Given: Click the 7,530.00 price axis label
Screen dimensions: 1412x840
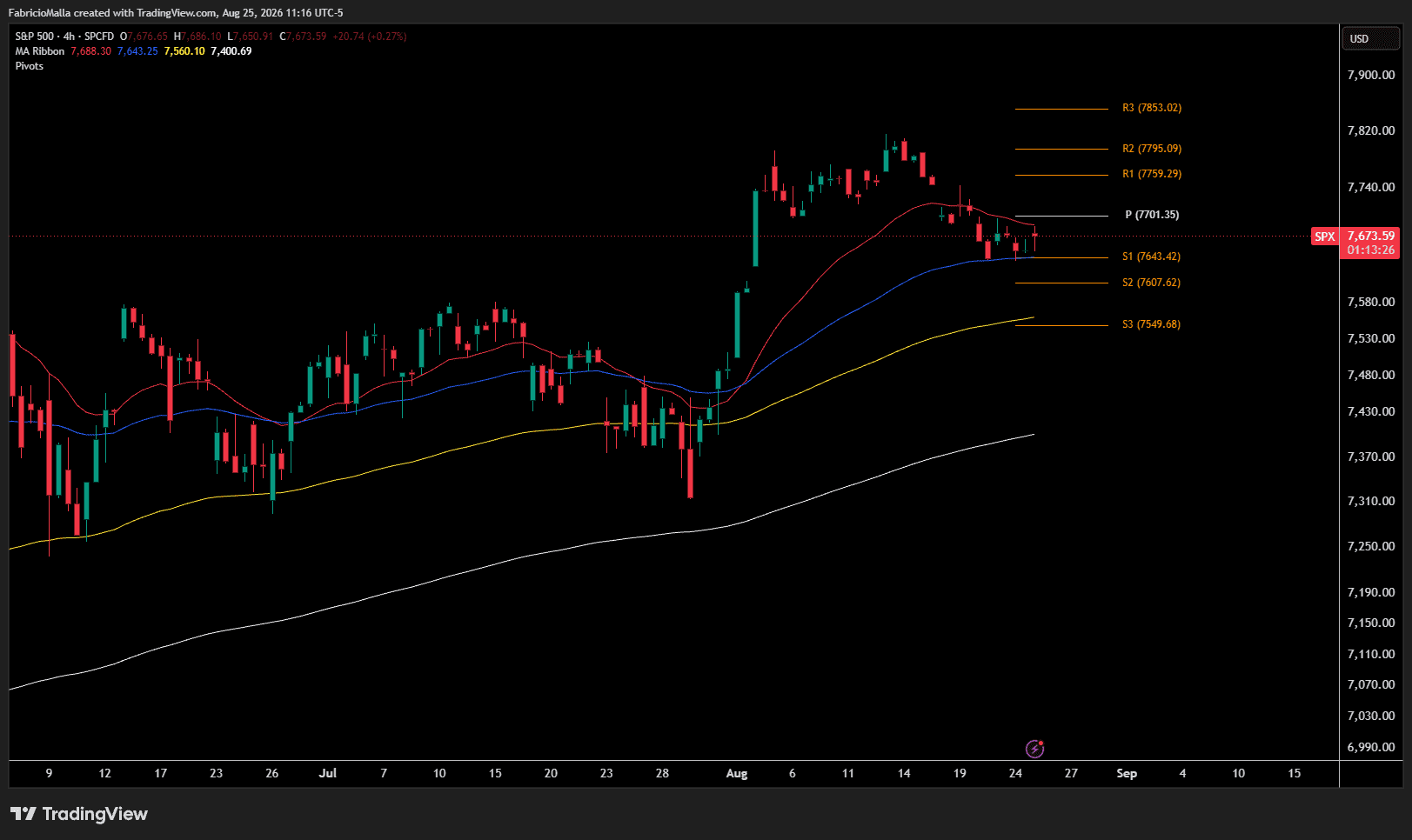Looking at the screenshot, I should (x=1371, y=338).
